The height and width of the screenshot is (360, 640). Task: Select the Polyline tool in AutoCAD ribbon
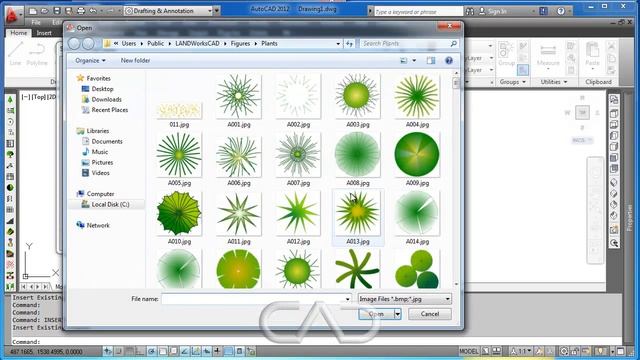37,54
